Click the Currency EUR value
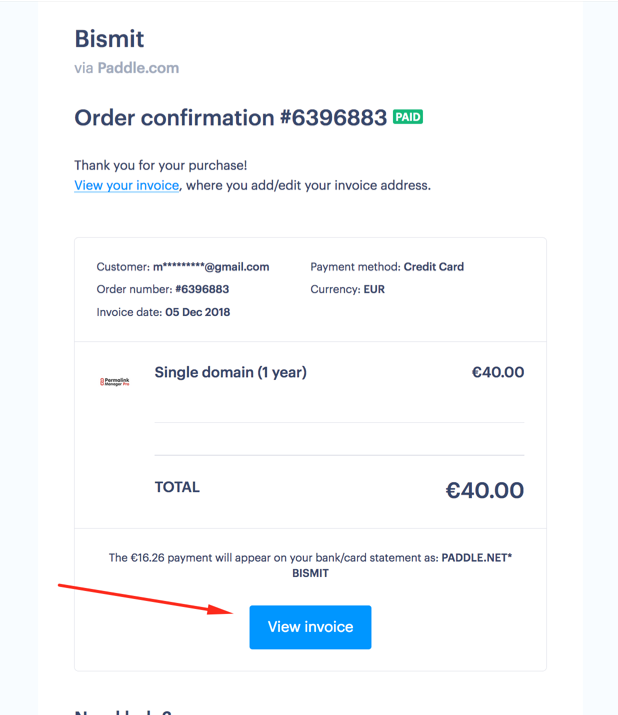The image size is (618, 715). pos(374,289)
